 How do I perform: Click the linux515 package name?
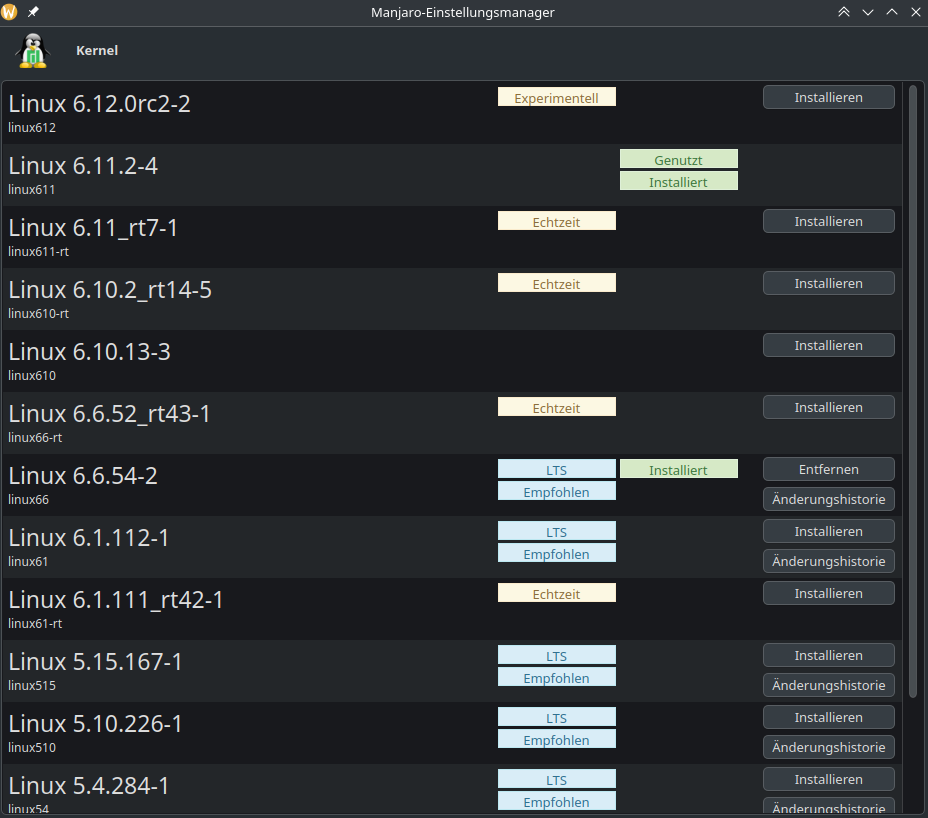[32, 685]
